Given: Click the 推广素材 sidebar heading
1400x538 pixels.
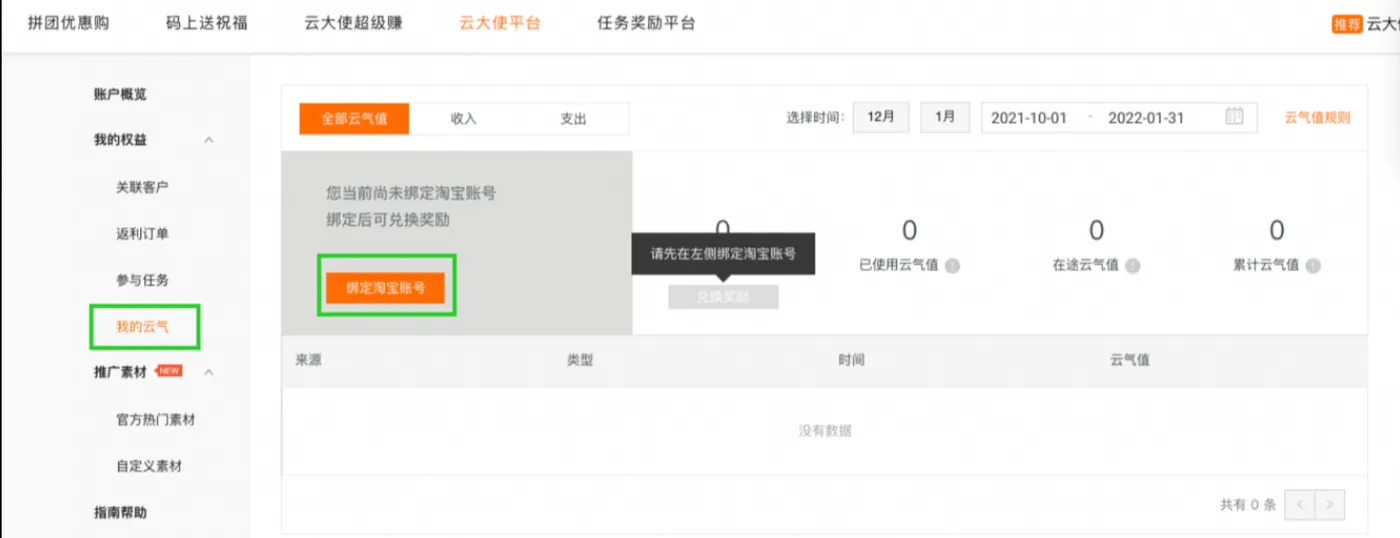Looking at the screenshot, I should (120, 372).
